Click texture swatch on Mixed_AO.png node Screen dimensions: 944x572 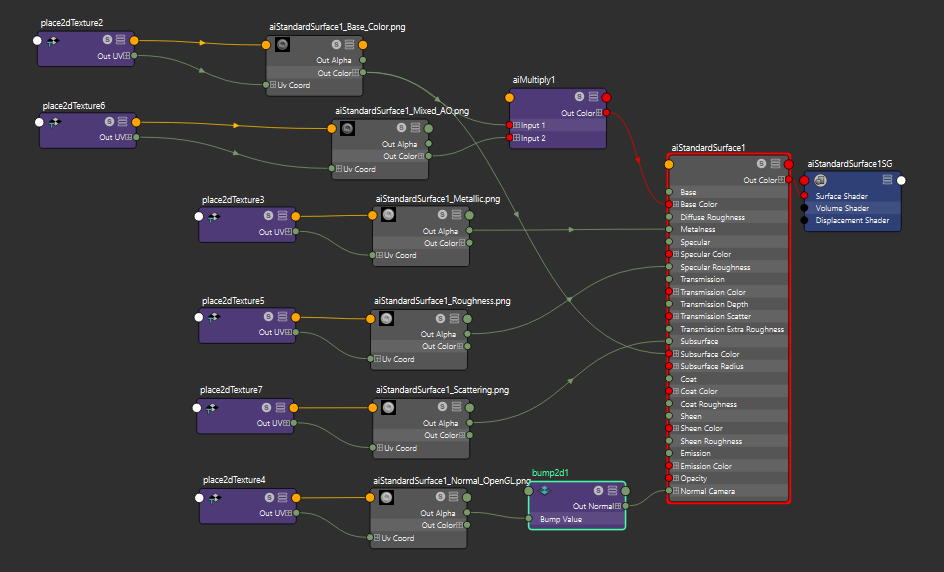coord(347,128)
